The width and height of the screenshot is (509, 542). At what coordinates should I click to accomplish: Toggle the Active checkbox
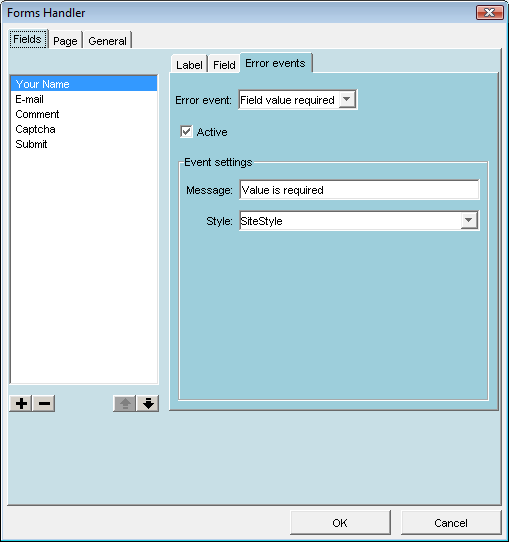click(186, 132)
